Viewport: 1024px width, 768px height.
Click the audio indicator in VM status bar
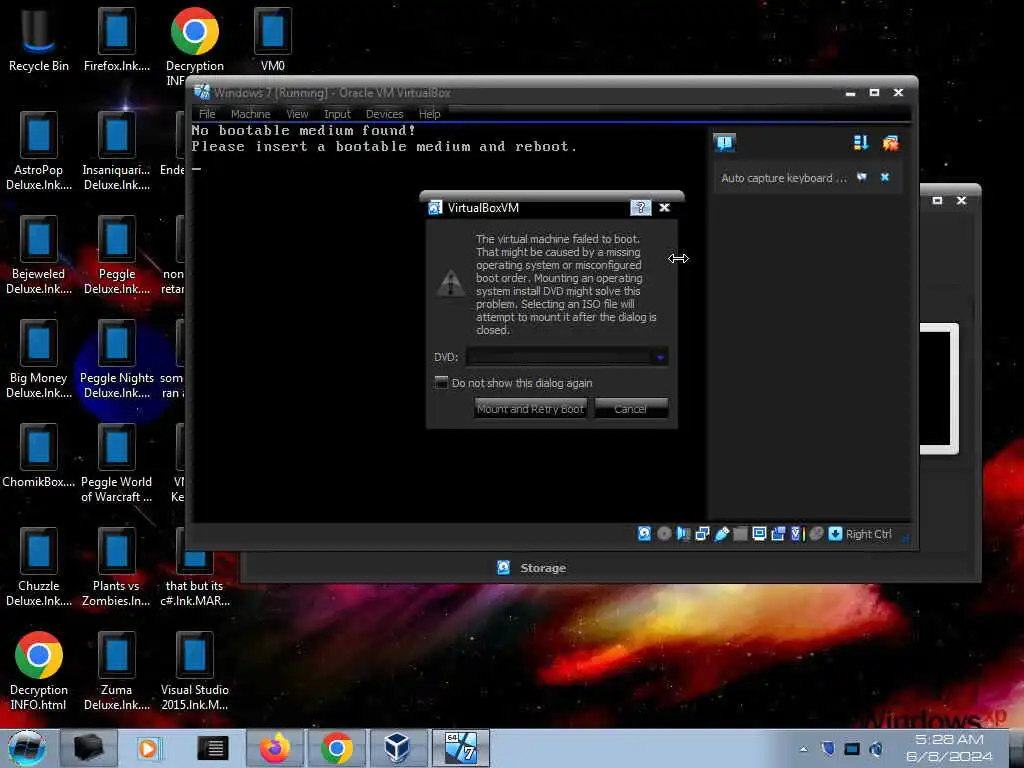coord(683,534)
